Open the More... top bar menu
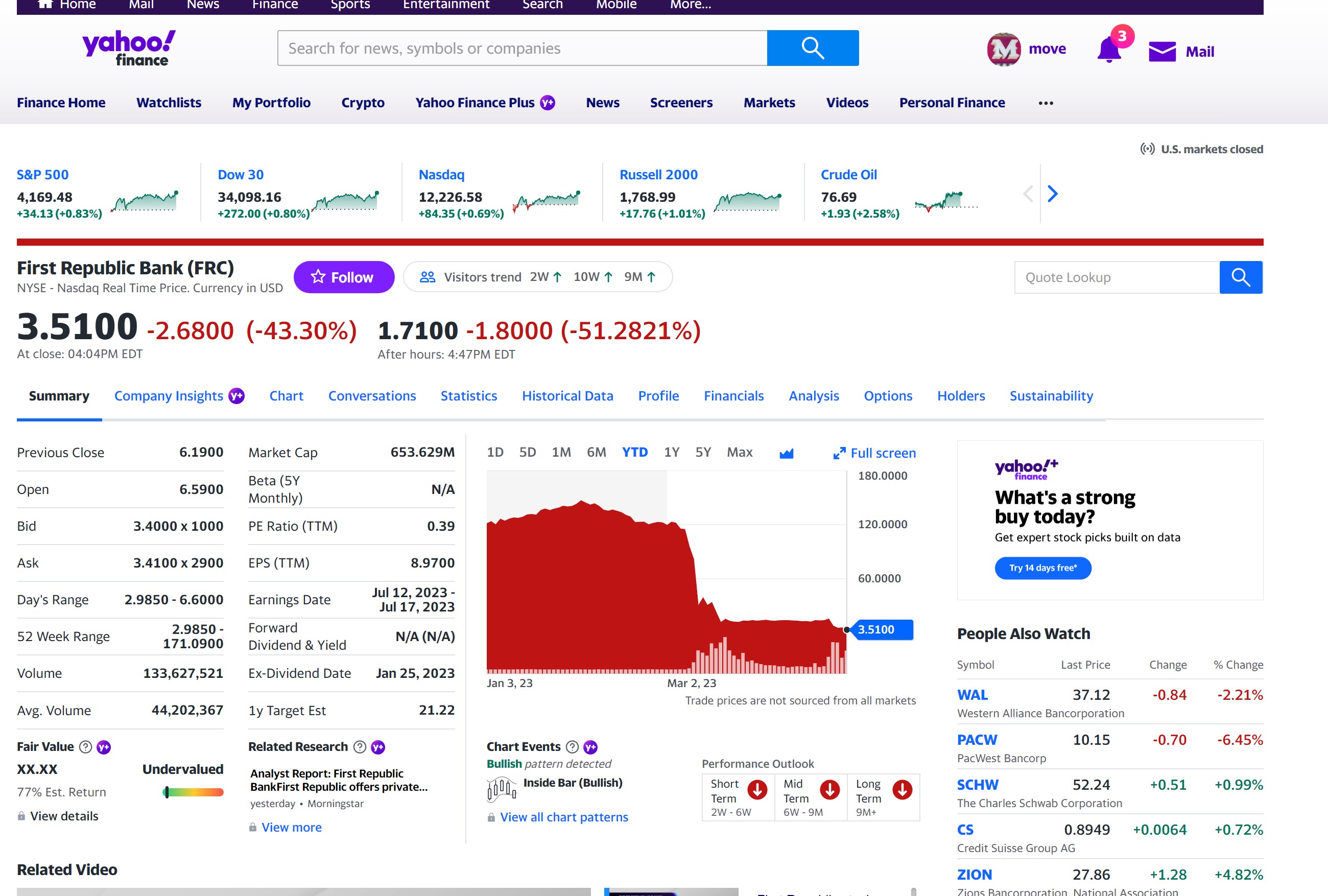This screenshot has height=896, width=1328. click(690, 5)
